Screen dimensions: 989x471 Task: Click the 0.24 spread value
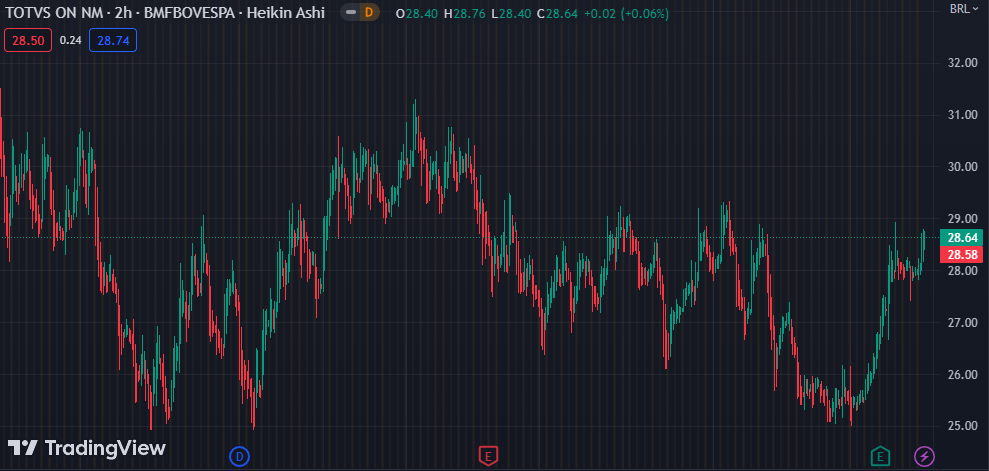coord(71,40)
